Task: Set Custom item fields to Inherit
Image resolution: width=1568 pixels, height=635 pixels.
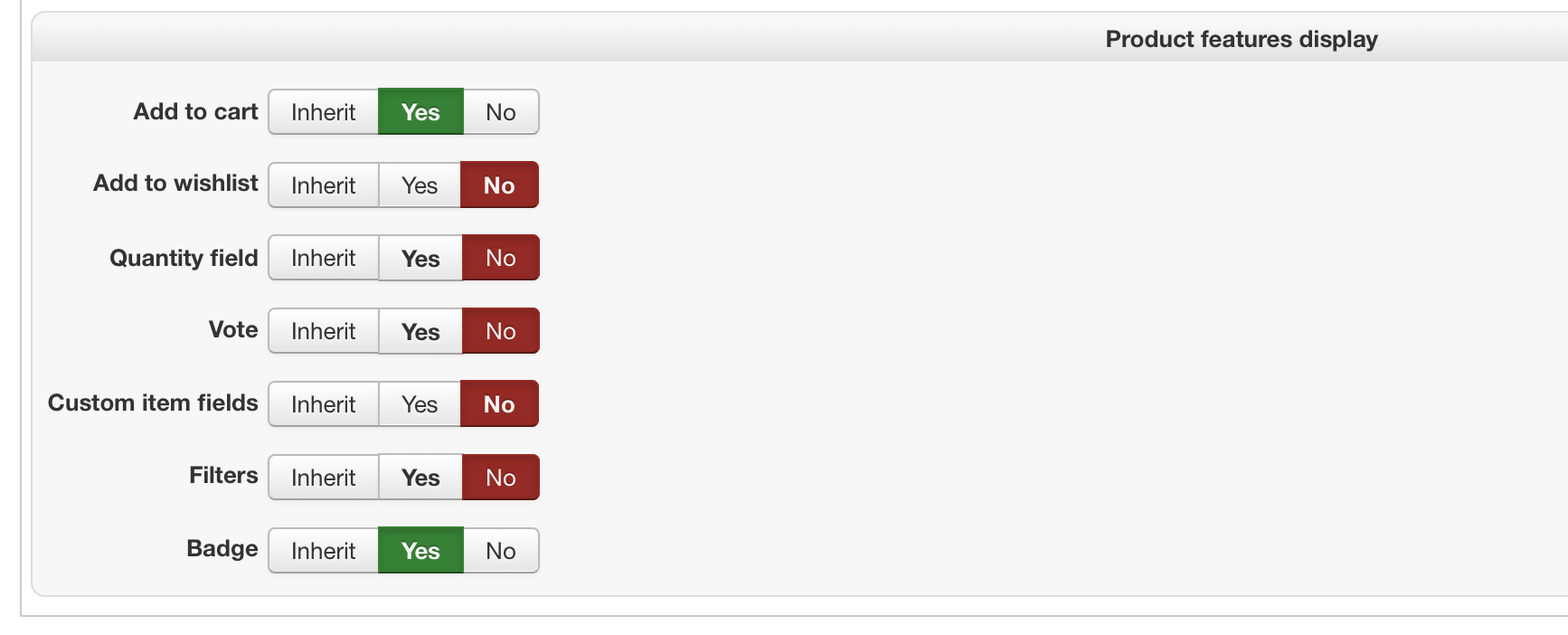Action: pos(323,404)
